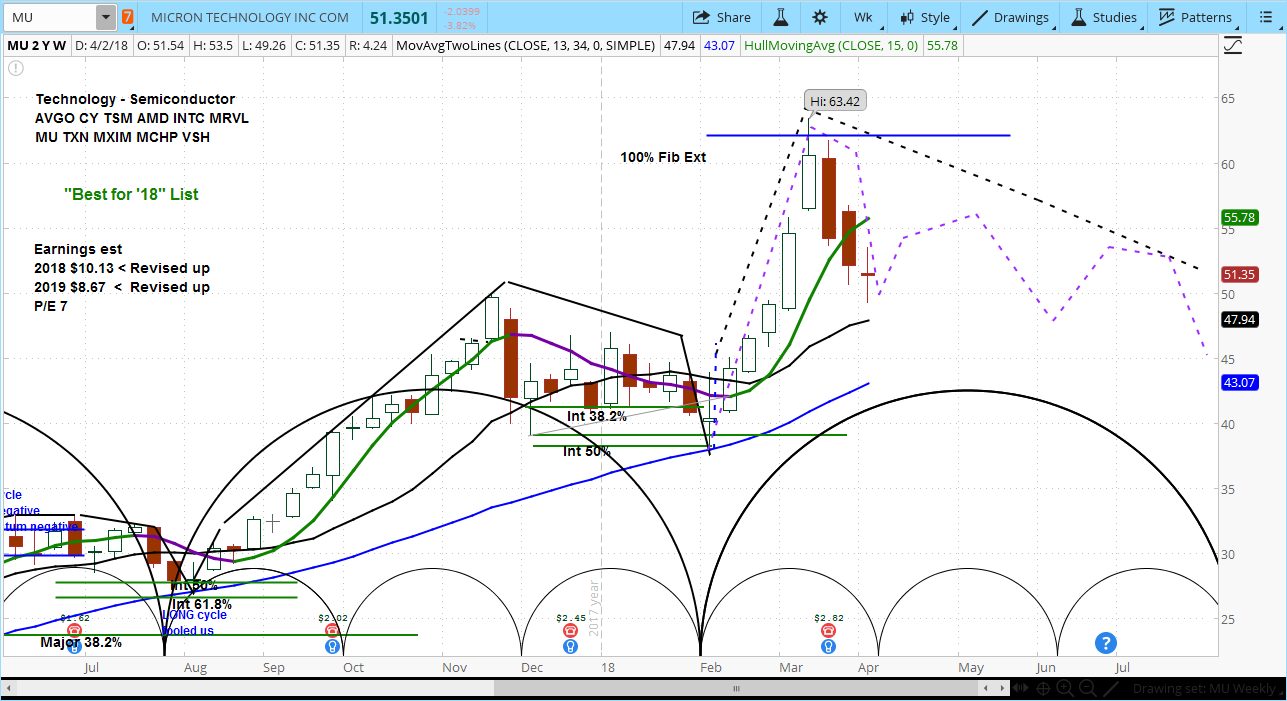Open Drawing set: MU Weekly selector
1287x701 pixels.
1207,688
